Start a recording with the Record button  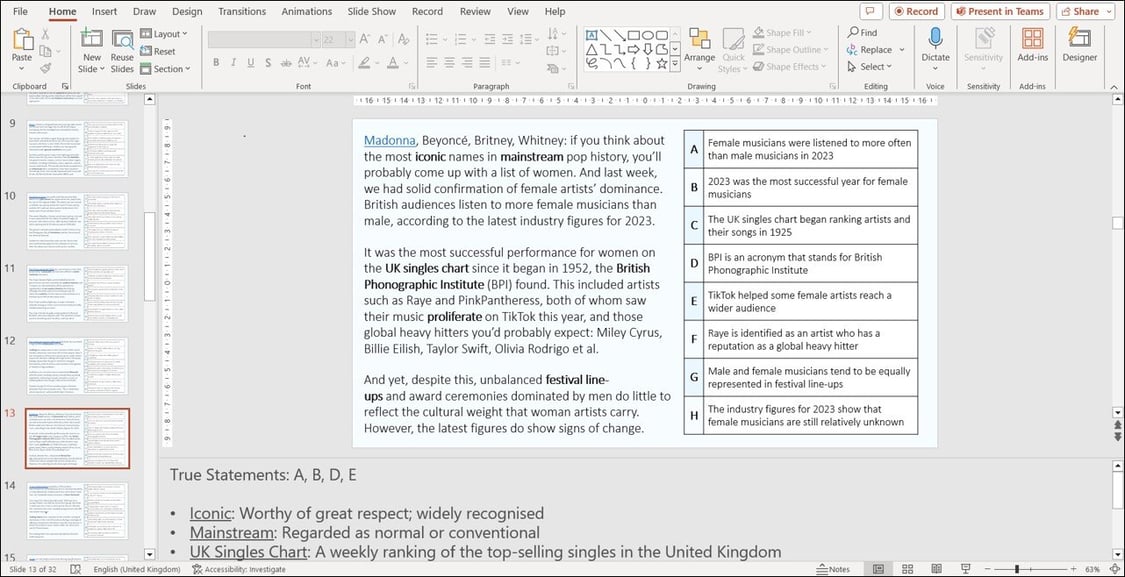(x=916, y=11)
